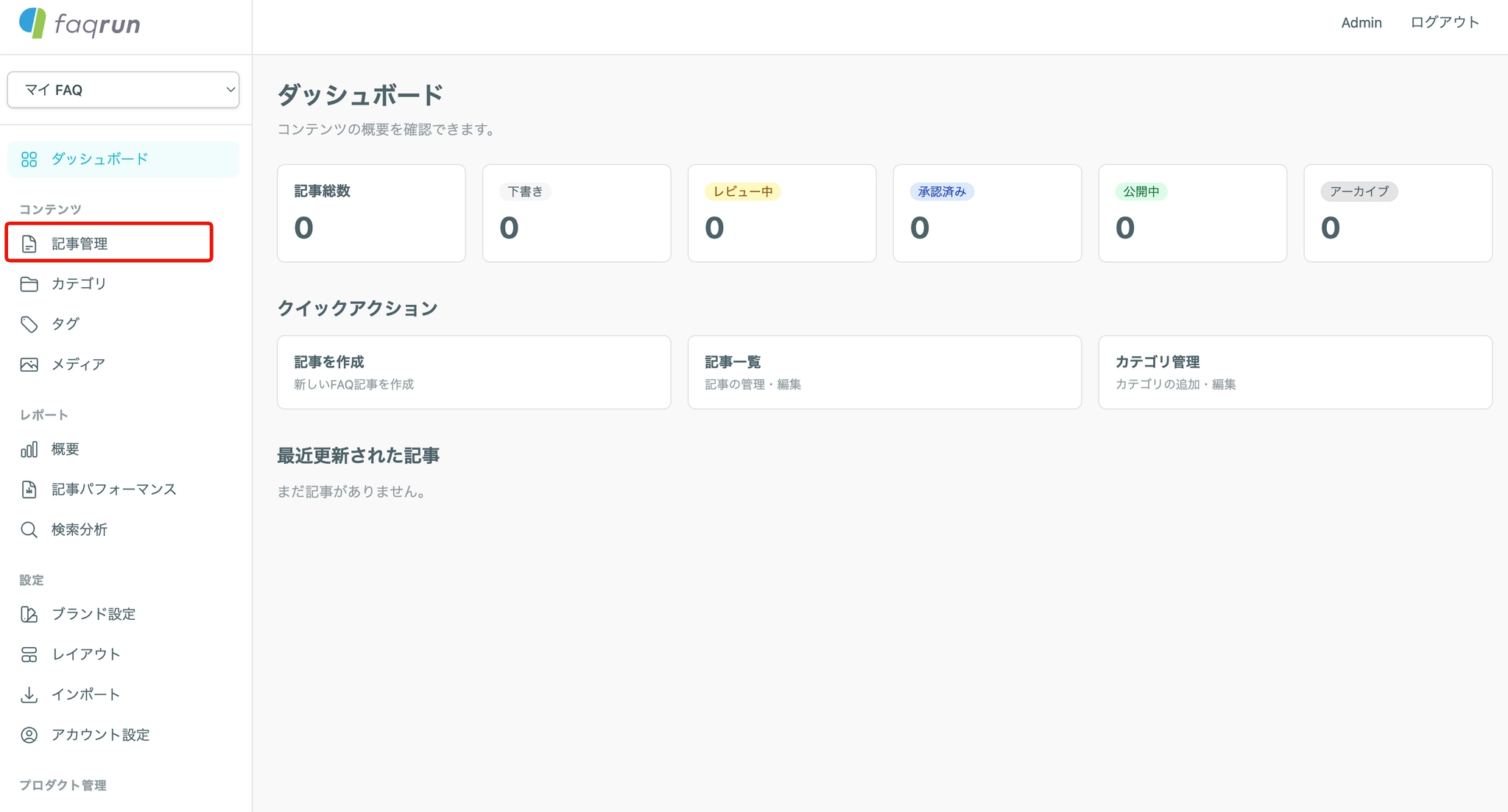Click the アーカイブ status badge
The height and width of the screenshot is (812, 1508).
[x=1359, y=191]
